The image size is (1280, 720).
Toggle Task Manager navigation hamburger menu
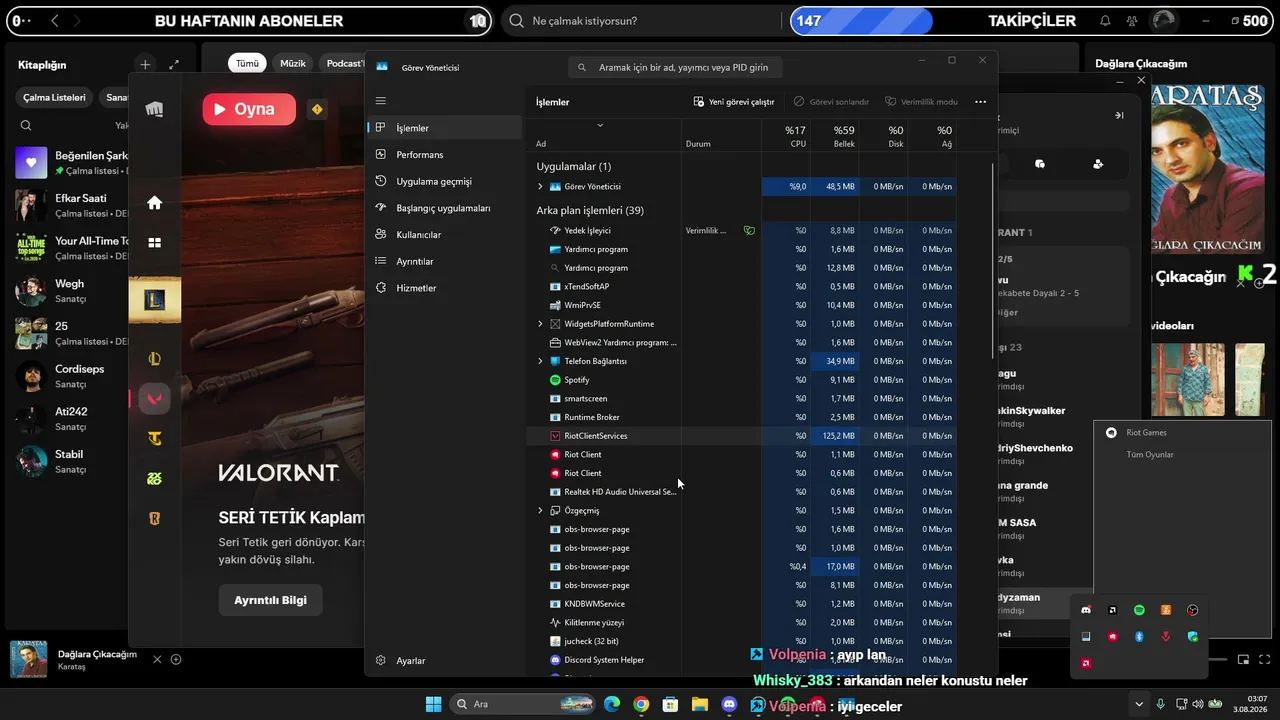pos(380,101)
